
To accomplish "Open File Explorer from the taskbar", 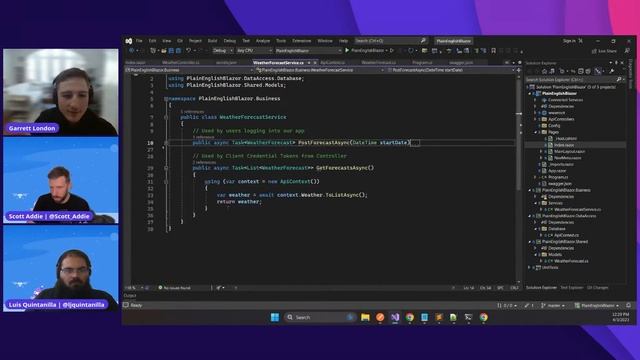I will click(x=365, y=317).
